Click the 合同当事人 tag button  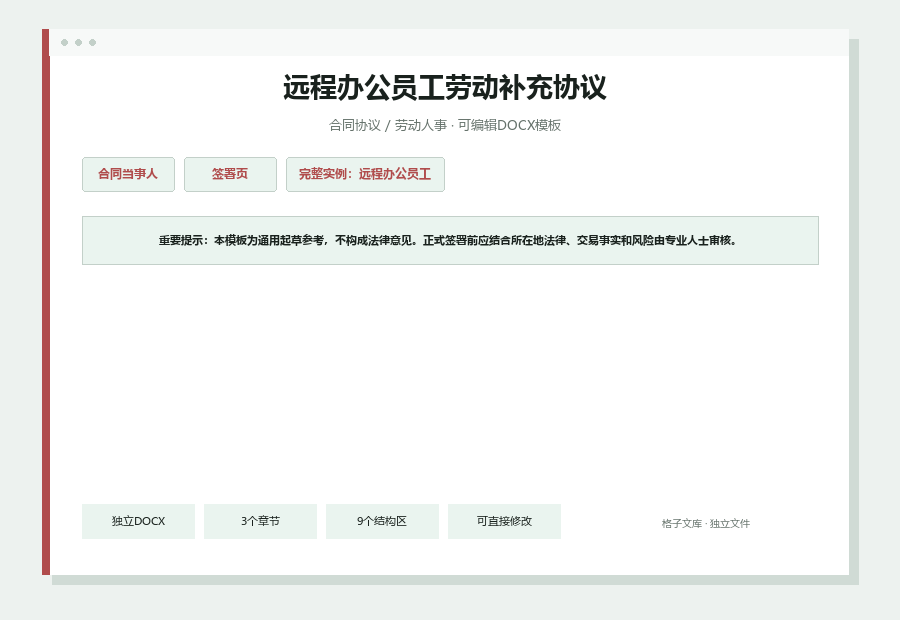pyautogui.click(x=128, y=175)
